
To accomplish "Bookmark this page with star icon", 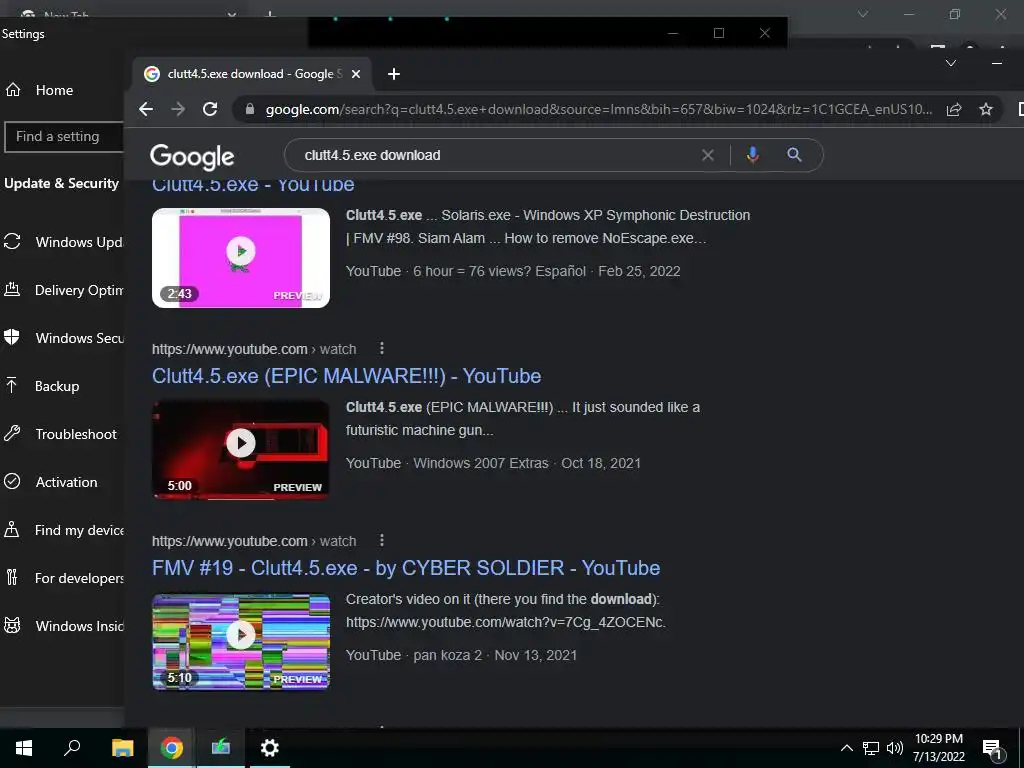I will coord(985,109).
